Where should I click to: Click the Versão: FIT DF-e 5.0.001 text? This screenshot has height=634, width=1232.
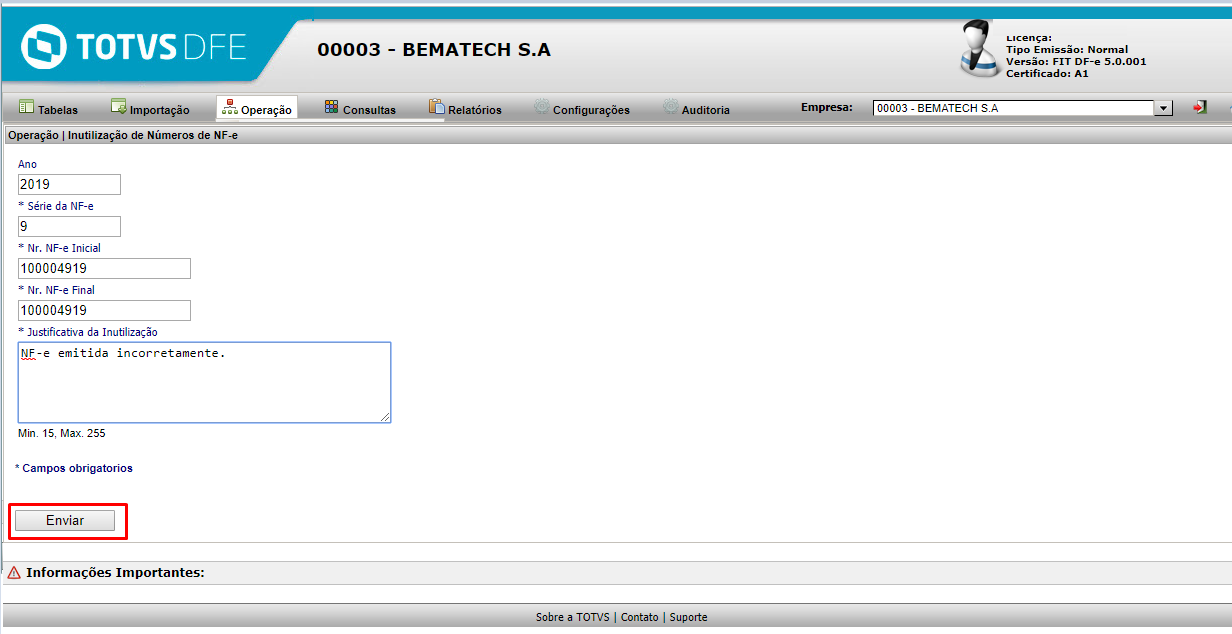(1076, 61)
